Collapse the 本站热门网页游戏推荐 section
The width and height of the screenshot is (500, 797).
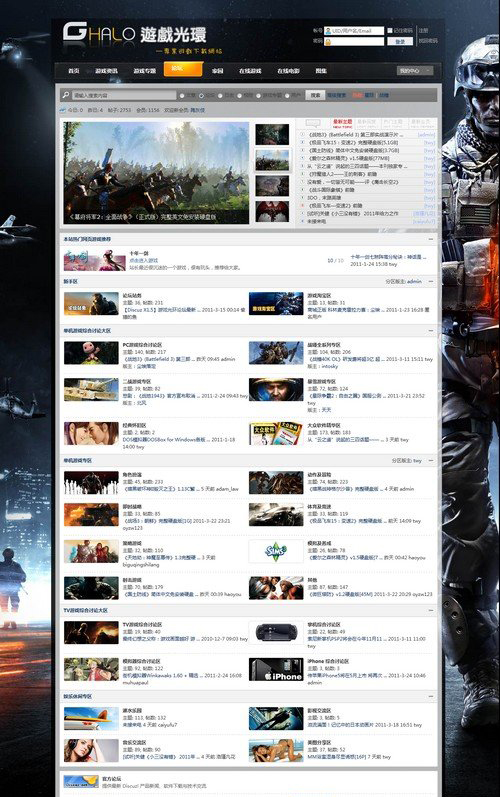pos(431,239)
